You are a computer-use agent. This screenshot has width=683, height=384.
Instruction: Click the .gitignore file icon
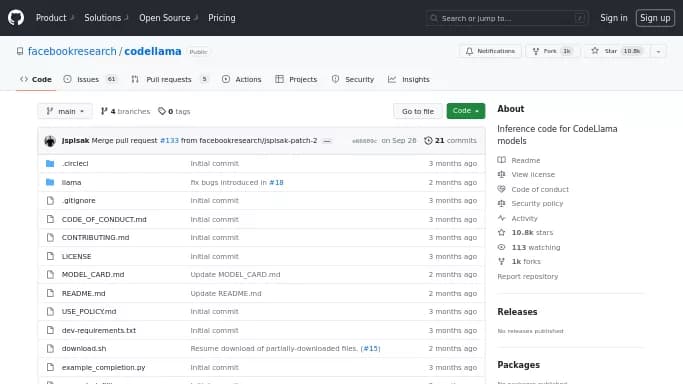[x=50, y=201]
